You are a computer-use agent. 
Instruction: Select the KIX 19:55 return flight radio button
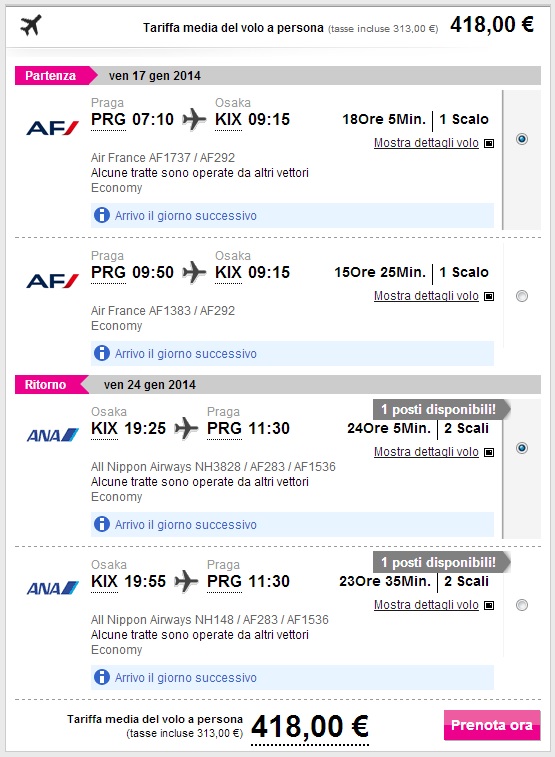coord(522,605)
